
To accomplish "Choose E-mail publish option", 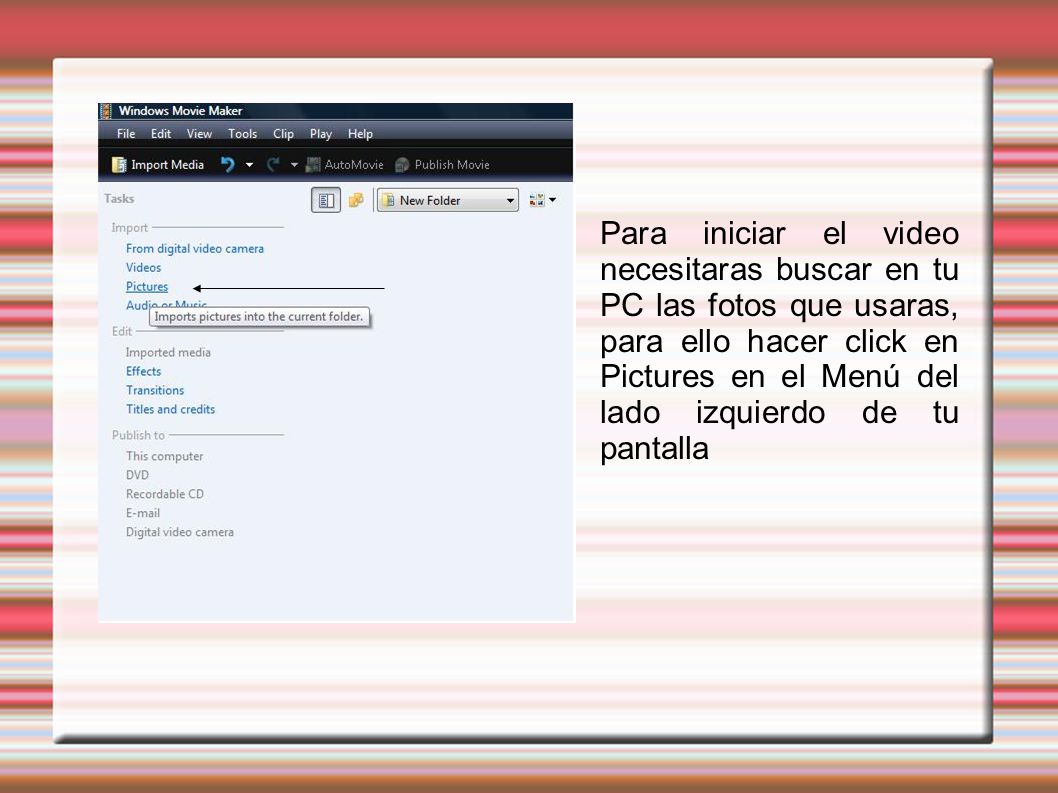I will click(x=142, y=513).
